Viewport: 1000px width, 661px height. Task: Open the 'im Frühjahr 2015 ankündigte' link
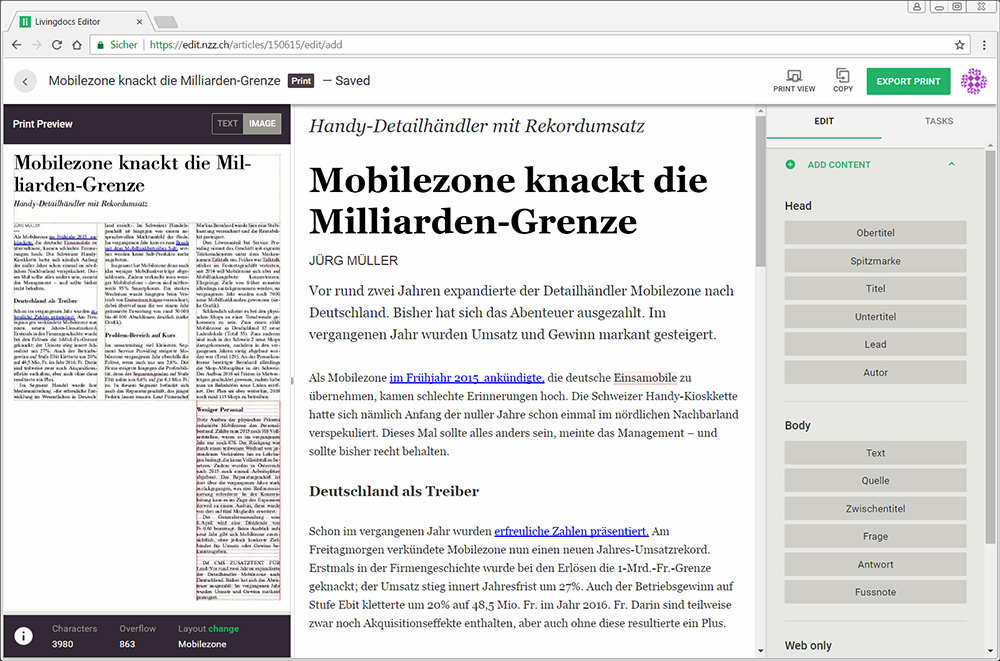pyautogui.click(x=467, y=378)
